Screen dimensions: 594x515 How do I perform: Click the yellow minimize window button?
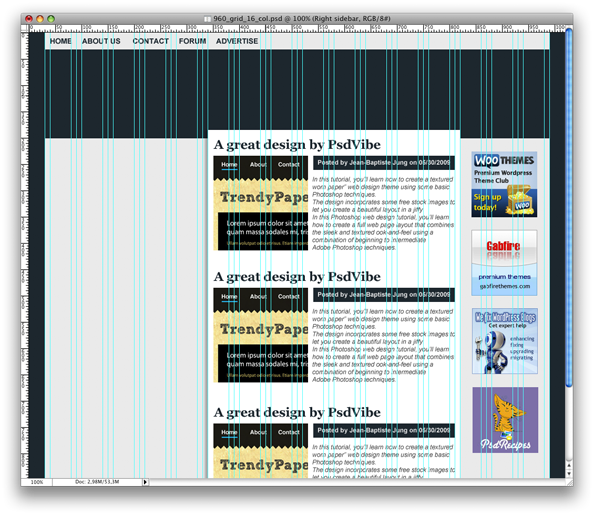tap(40, 19)
